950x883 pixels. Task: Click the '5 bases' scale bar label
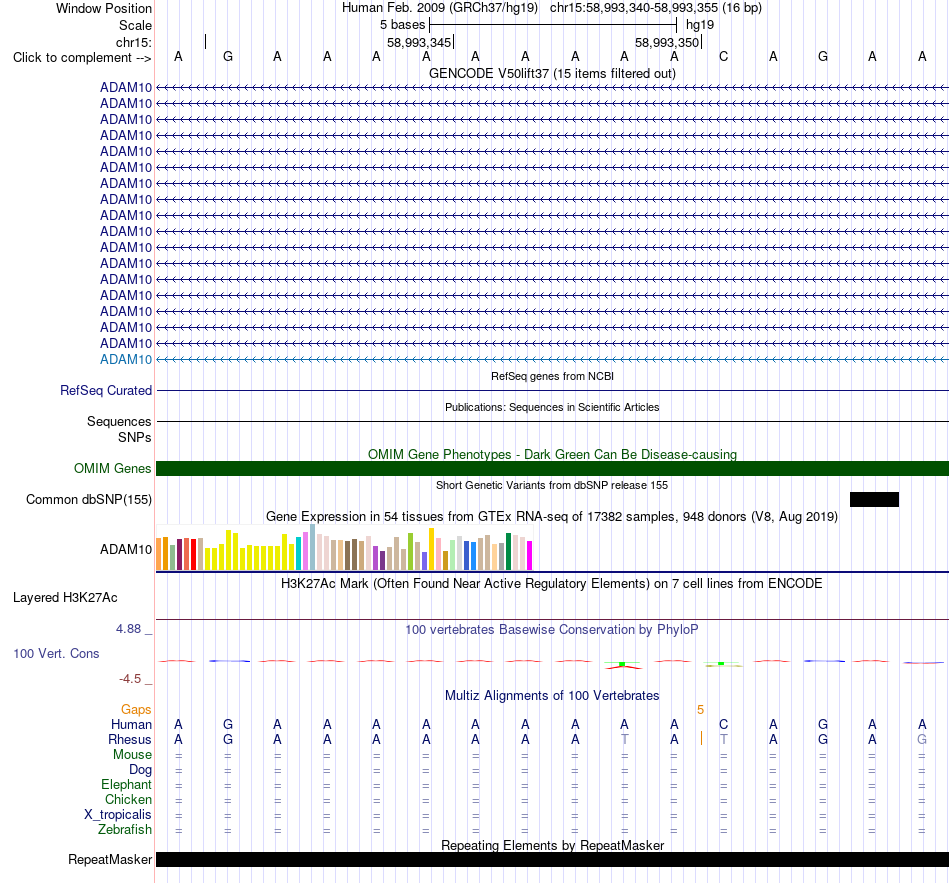(402, 25)
